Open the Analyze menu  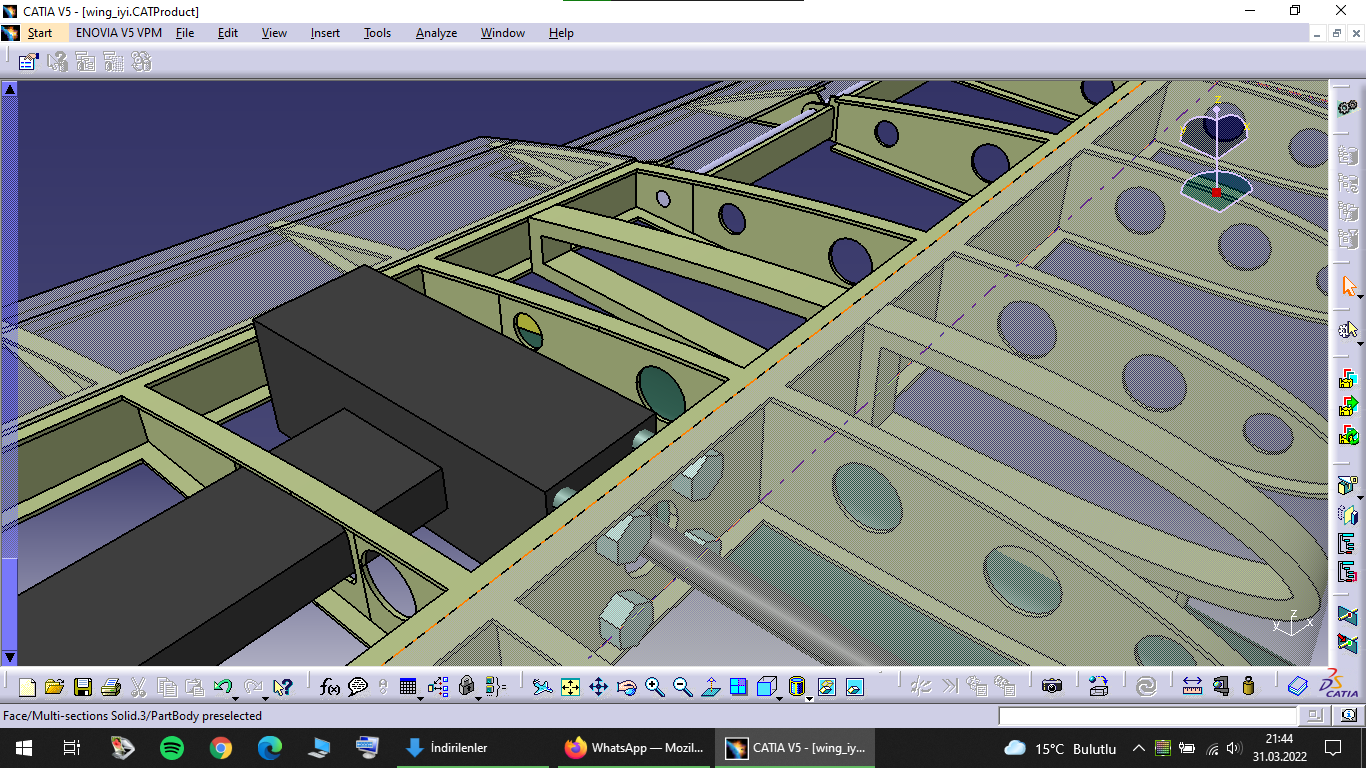tap(436, 33)
